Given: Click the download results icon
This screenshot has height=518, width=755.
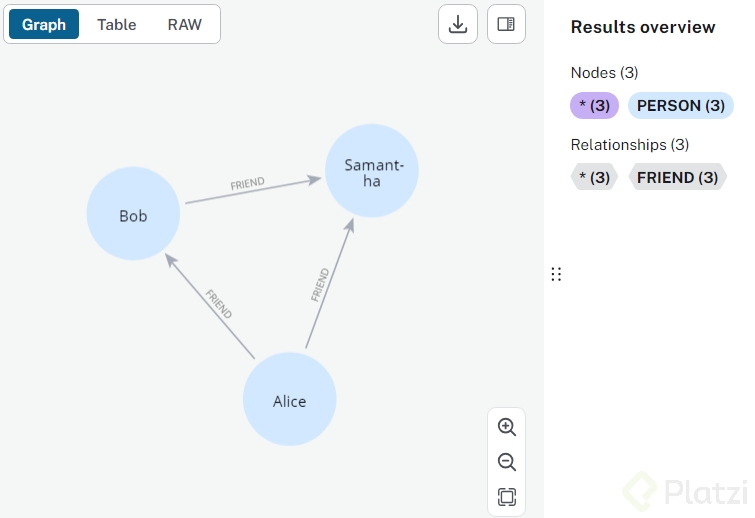Looking at the screenshot, I should point(458,24).
